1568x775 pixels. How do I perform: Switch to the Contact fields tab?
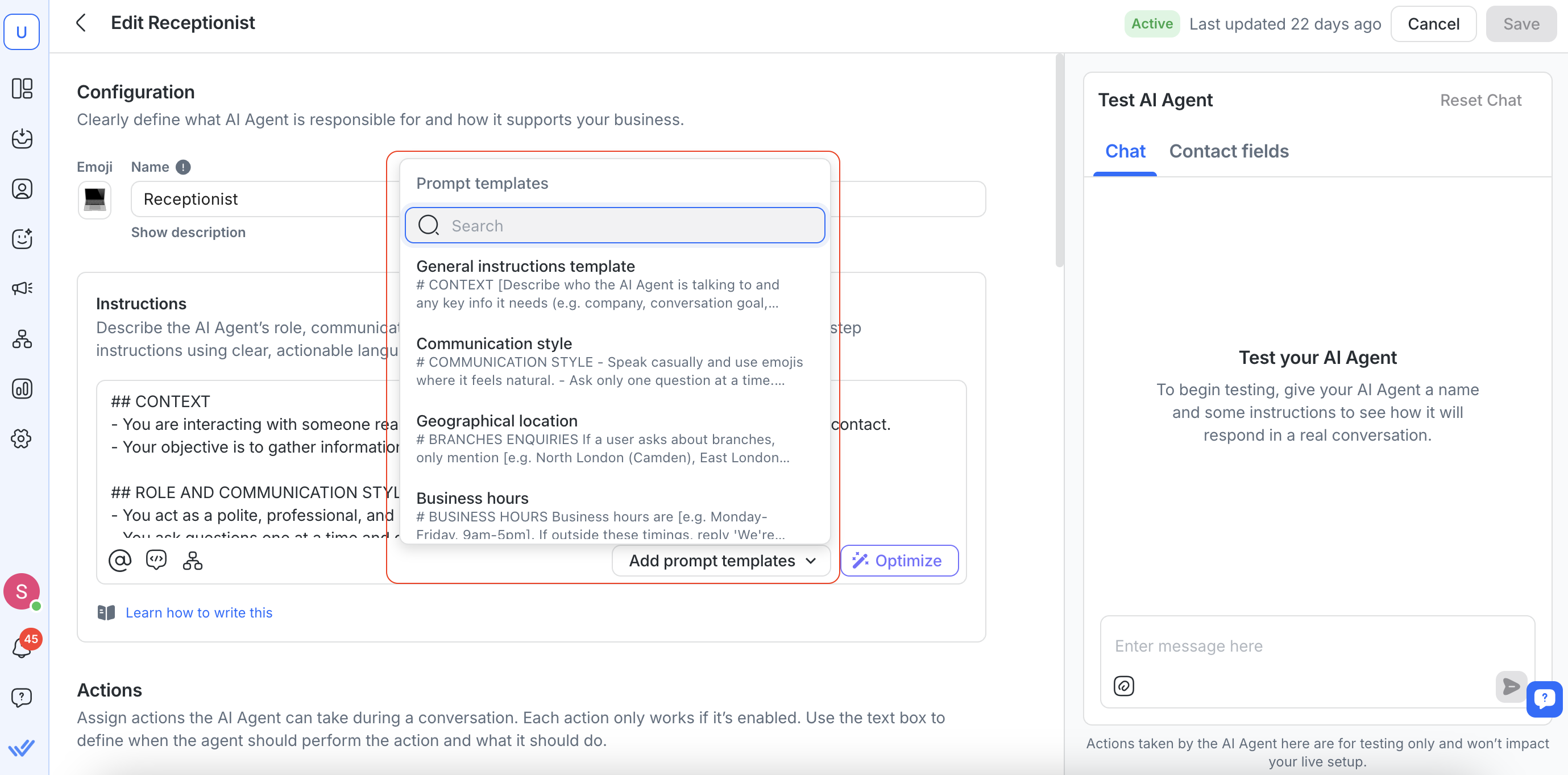pos(1229,151)
